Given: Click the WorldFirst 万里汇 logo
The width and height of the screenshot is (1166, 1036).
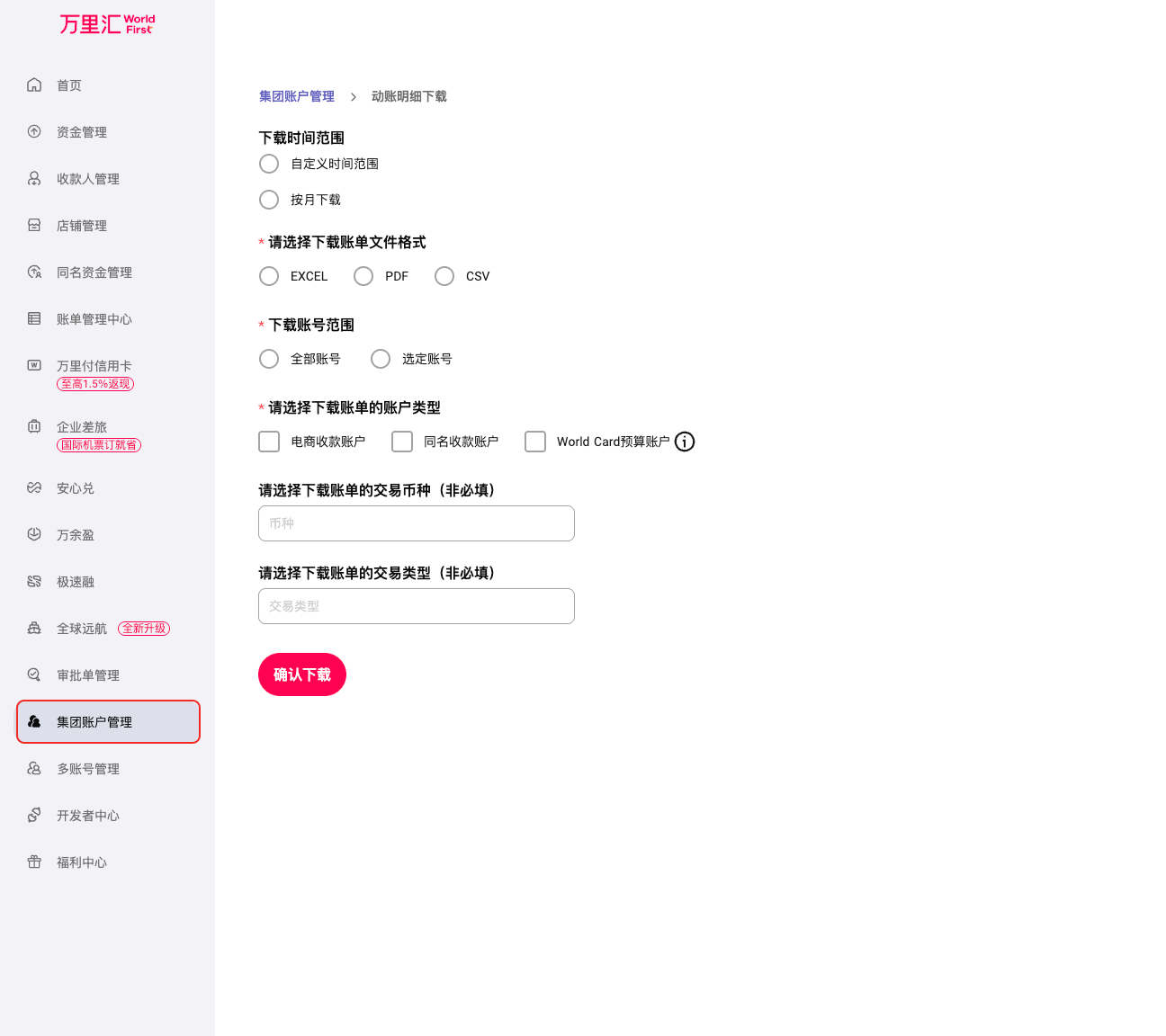Looking at the screenshot, I should click(x=107, y=24).
